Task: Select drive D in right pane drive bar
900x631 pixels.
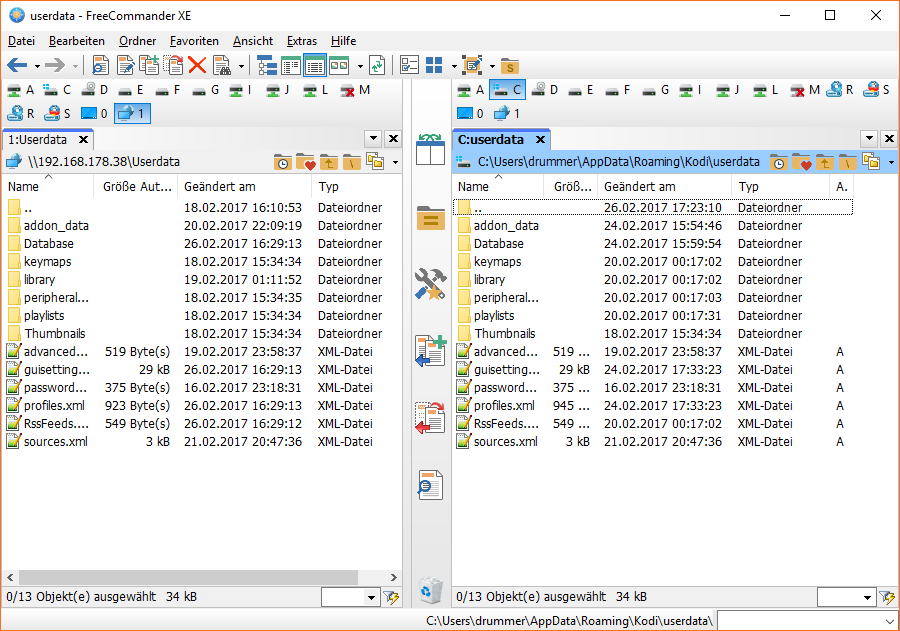Action: (545, 90)
